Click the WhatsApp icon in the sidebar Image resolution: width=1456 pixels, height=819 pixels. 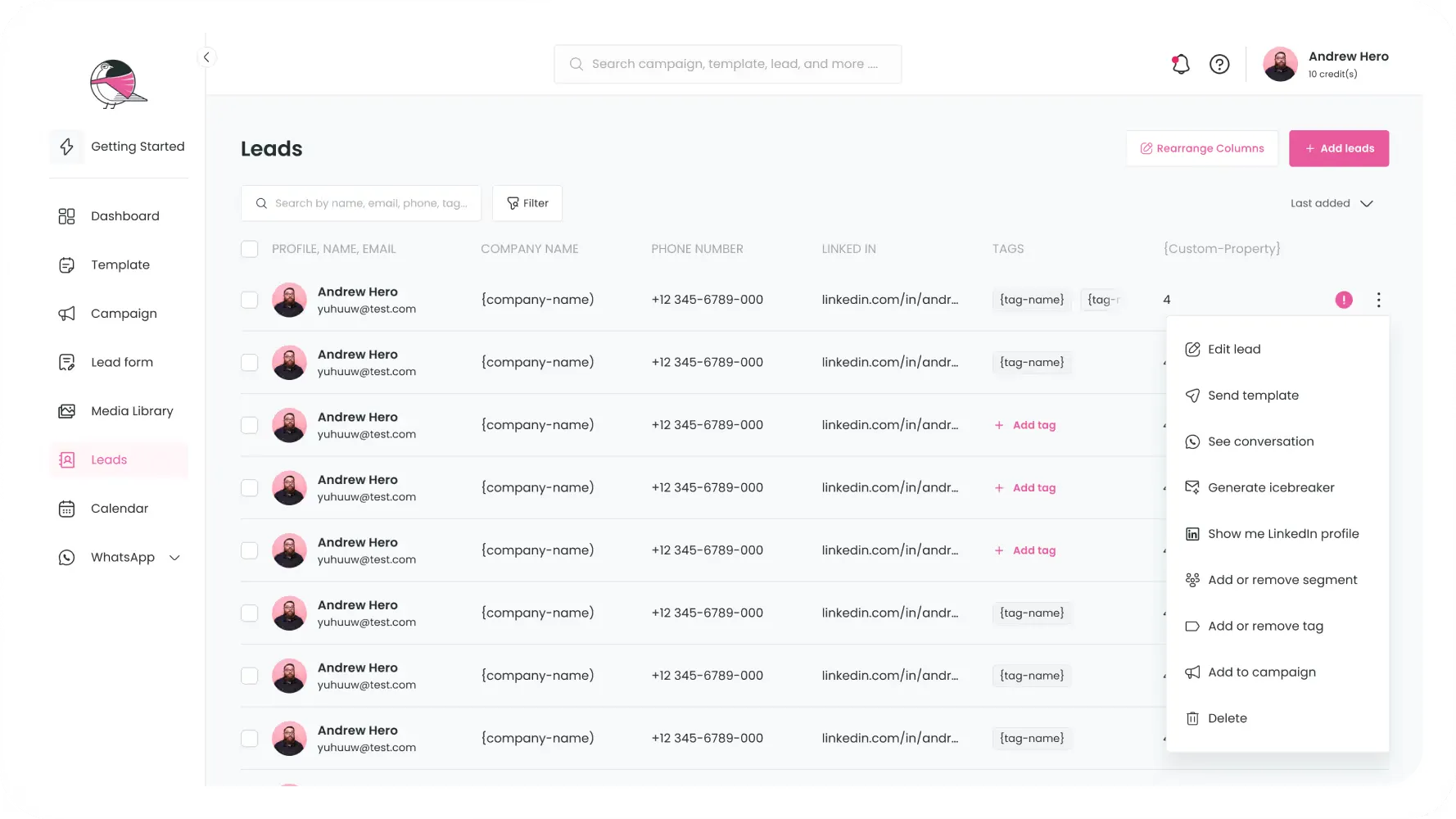coord(67,558)
